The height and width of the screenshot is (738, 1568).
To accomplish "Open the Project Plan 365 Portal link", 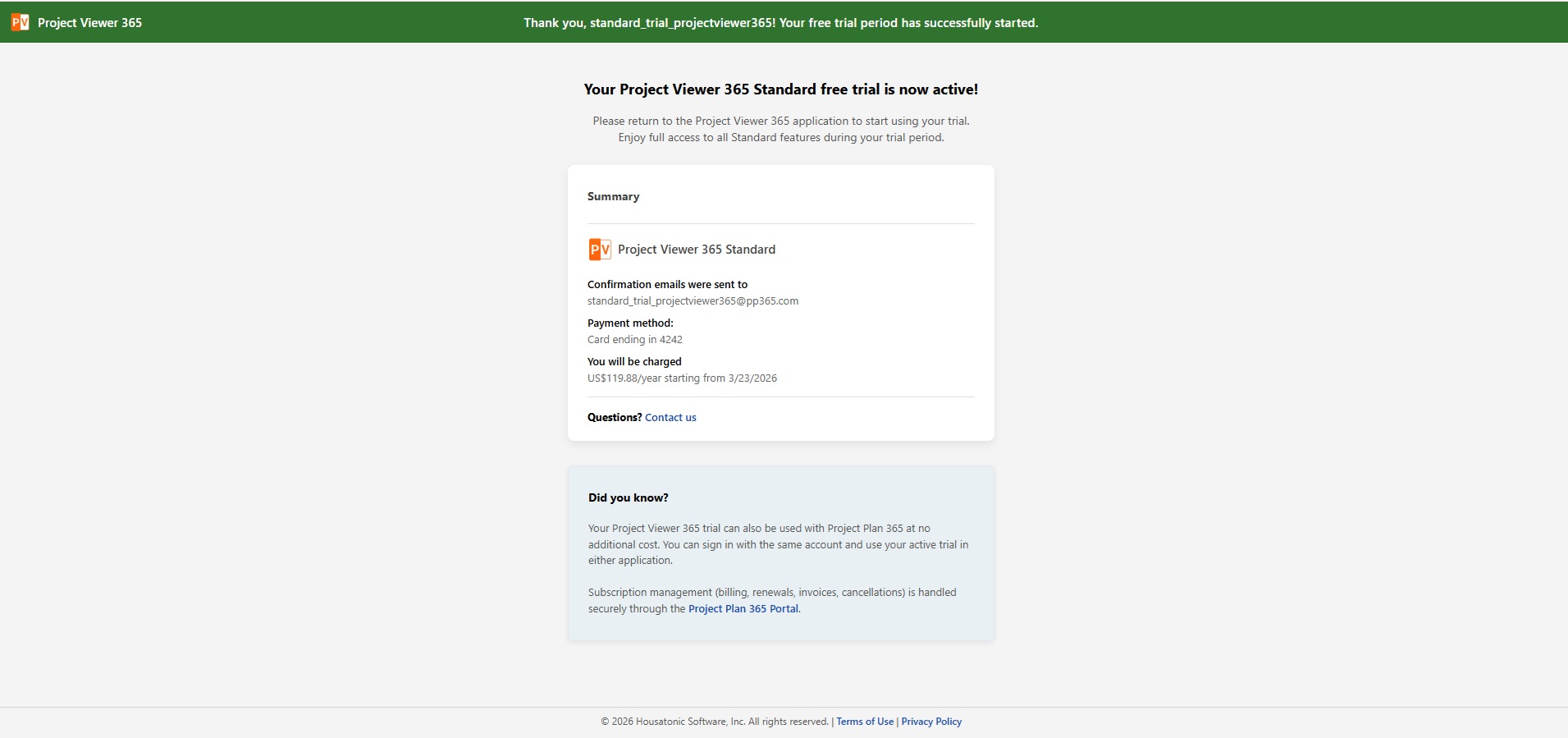I will (743, 609).
